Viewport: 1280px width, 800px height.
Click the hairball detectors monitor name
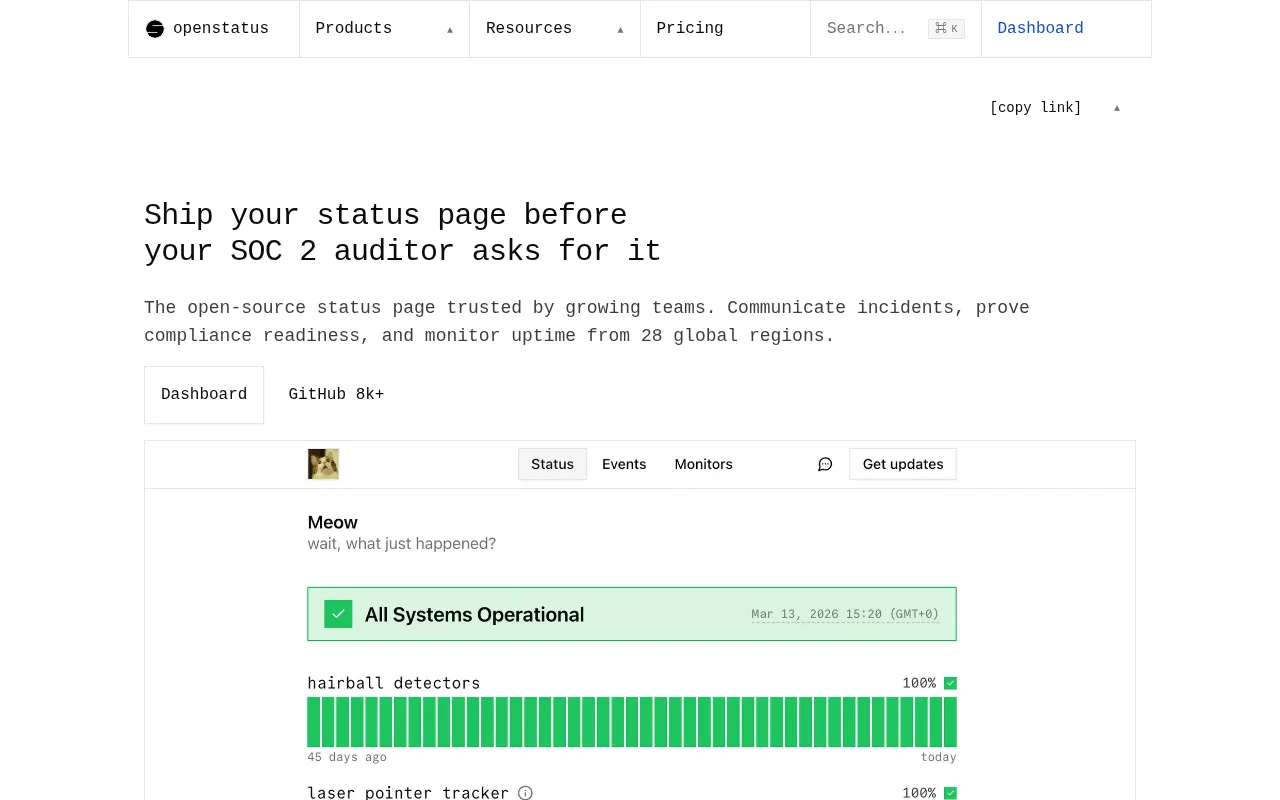pyautogui.click(x=394, y=683)
